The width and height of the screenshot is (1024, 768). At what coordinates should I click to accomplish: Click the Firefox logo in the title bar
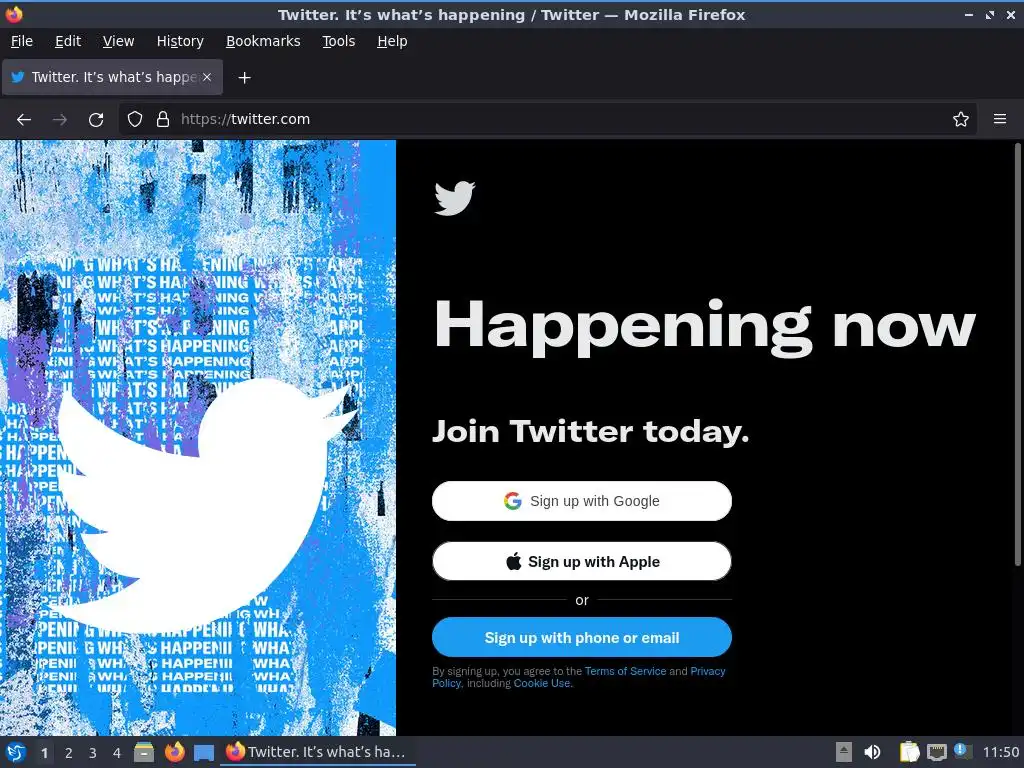pos(14,14)
